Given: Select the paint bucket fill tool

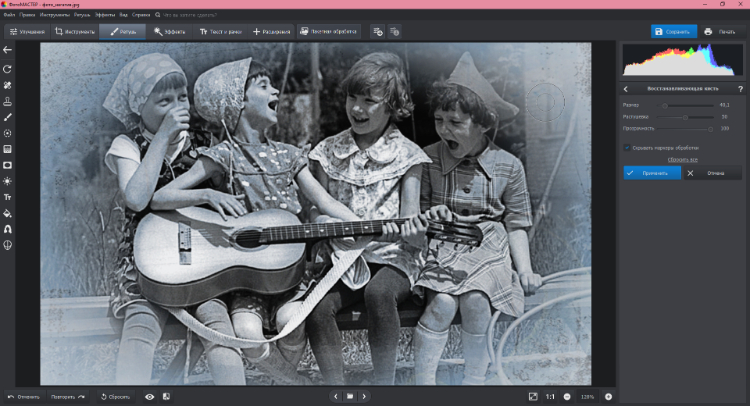Looking at the screenshot, I should pyautogui.click(x=8, y=213).
